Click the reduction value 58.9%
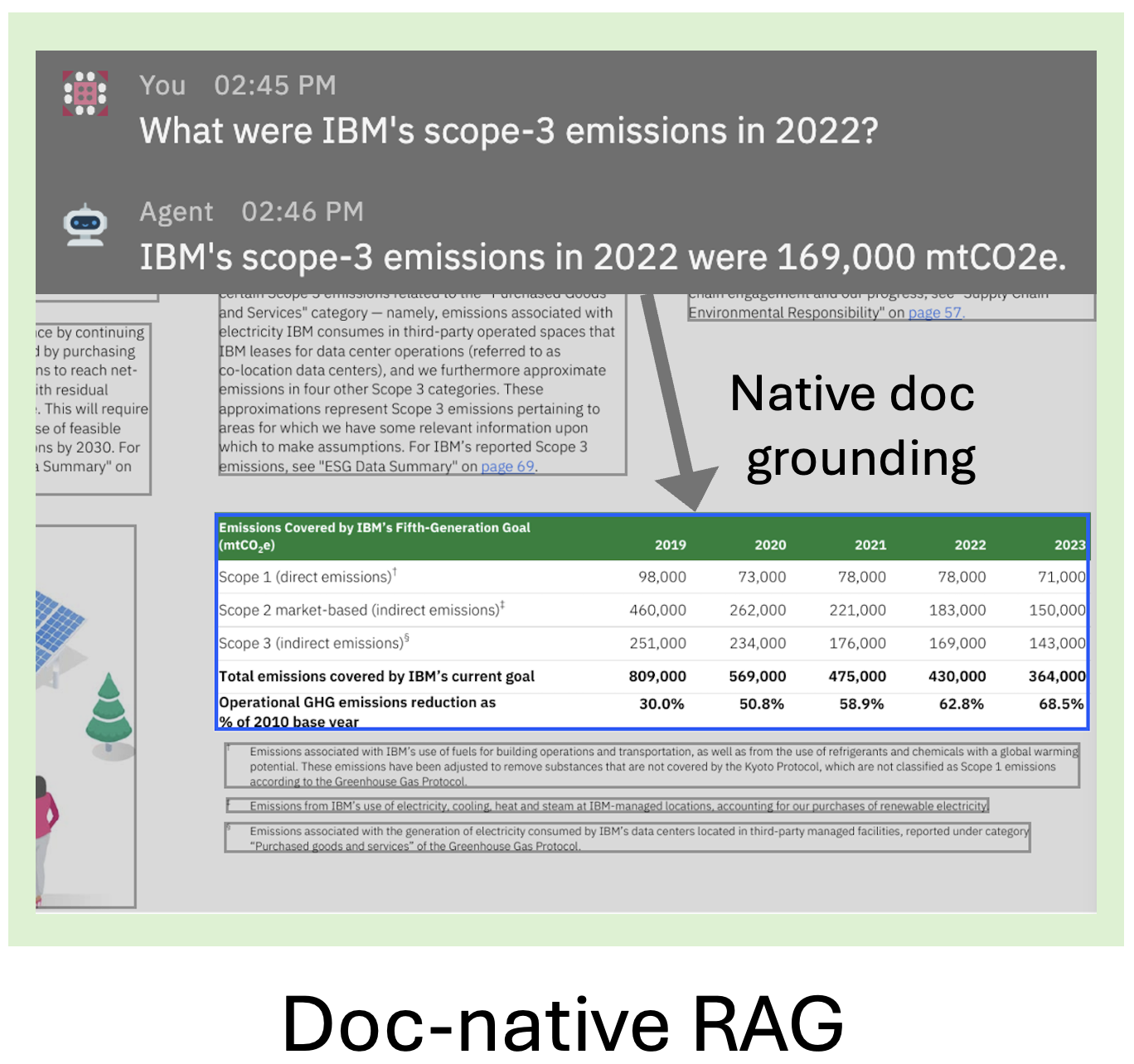The width and height of the screenshot is (1134, 1064). tap(862, 704)
